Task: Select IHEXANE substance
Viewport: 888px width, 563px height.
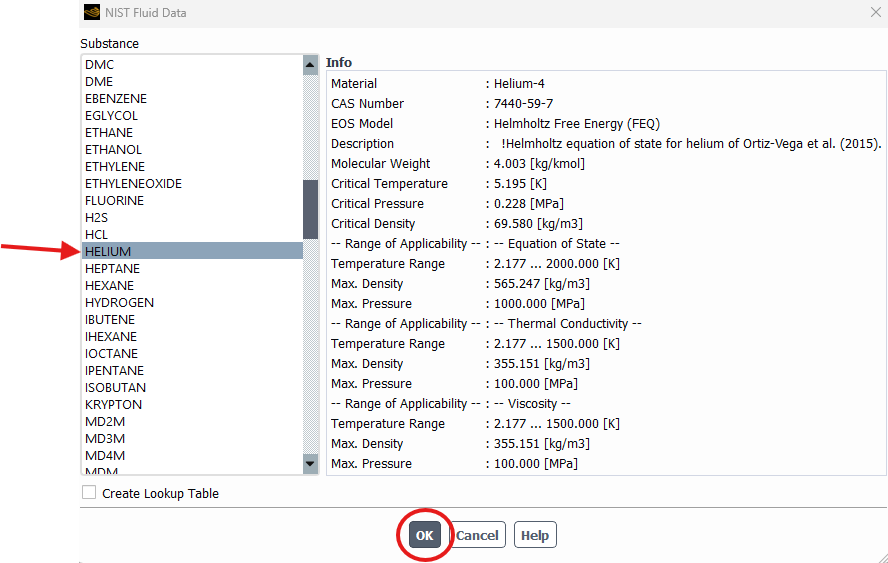Action: [193, 336]
